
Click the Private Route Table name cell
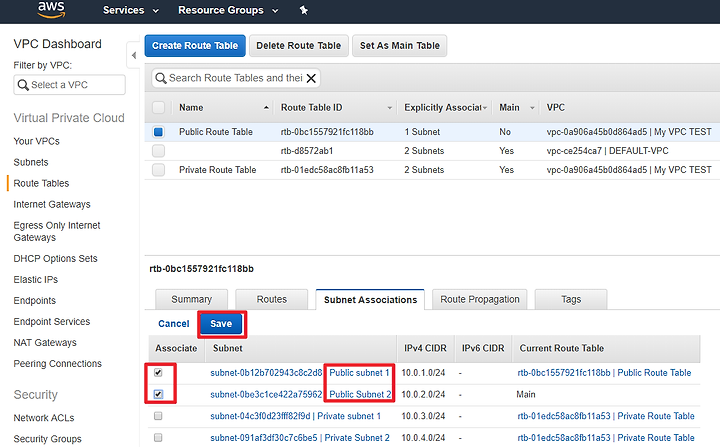[x=218, y=170]
